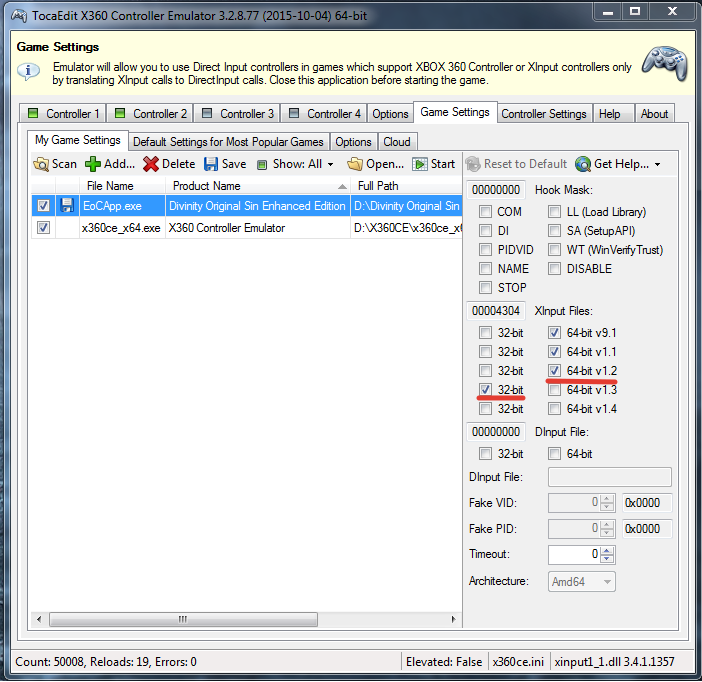The height and width of the screenshot is (682, 702).
Task: Enable the PIDVID hook checkbox
Action: tap(485, 249)
